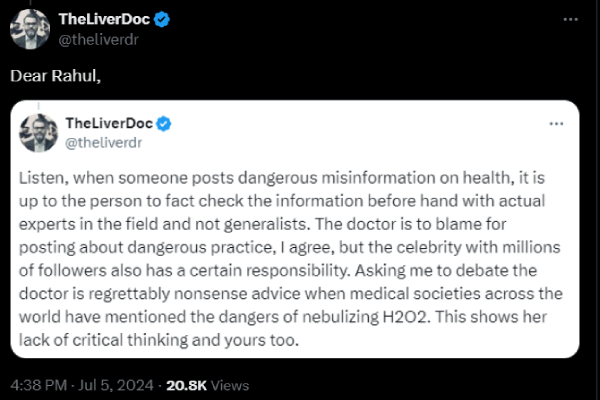This screenshot has width=600, height=400.
Task: Open TheLiverDoc profile from the quoted tweet name
Action: point(108,123)
